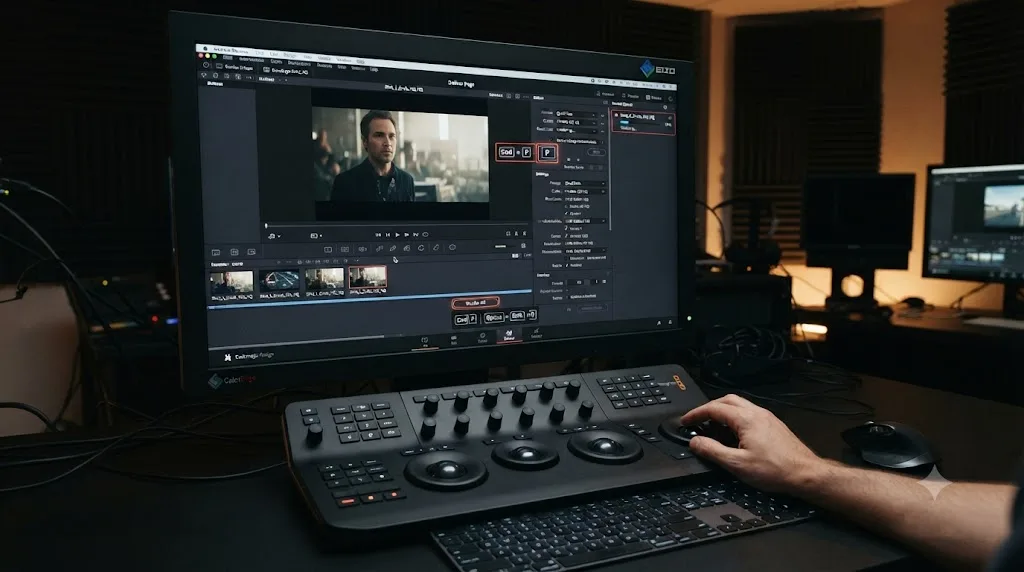
Task: Select the clip thumbnail before the red-outlined one
Action: tap(325, 280)
